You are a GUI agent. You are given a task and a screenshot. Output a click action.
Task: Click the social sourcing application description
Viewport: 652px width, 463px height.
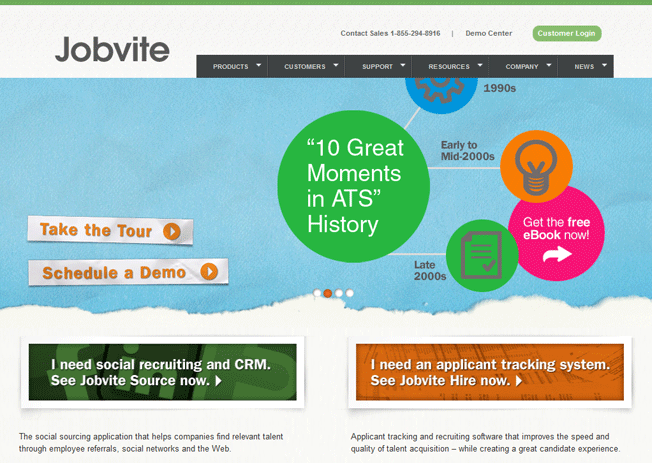click(151, 443)
